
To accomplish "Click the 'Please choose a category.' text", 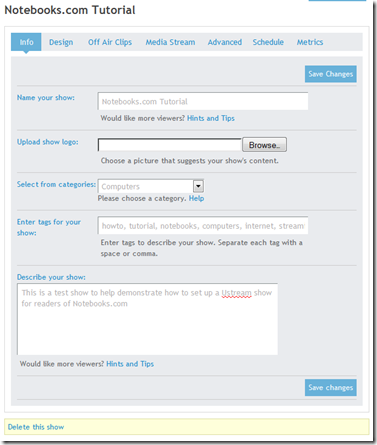I will point(142,198).
